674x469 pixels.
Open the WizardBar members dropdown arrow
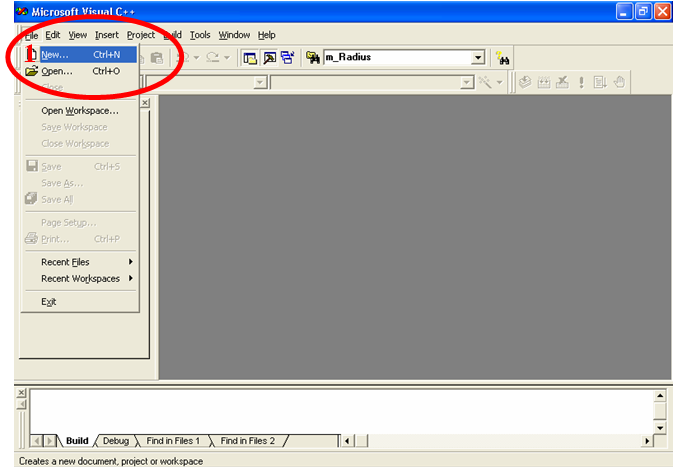467,83
